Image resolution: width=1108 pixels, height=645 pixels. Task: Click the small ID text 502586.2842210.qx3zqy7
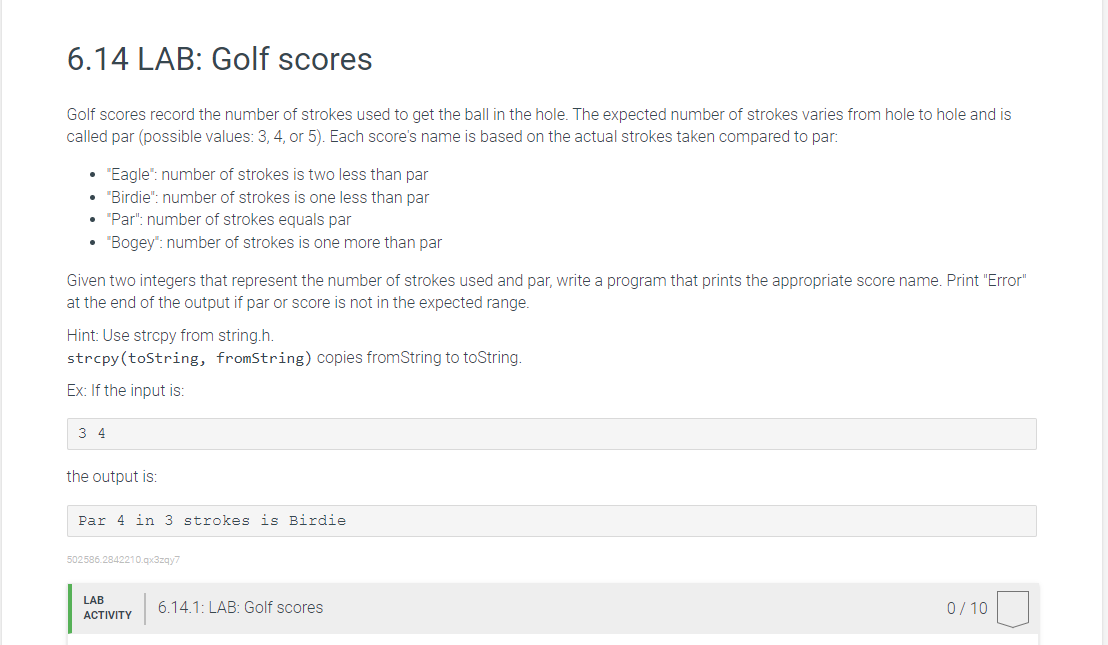click(x=123, y=559)
